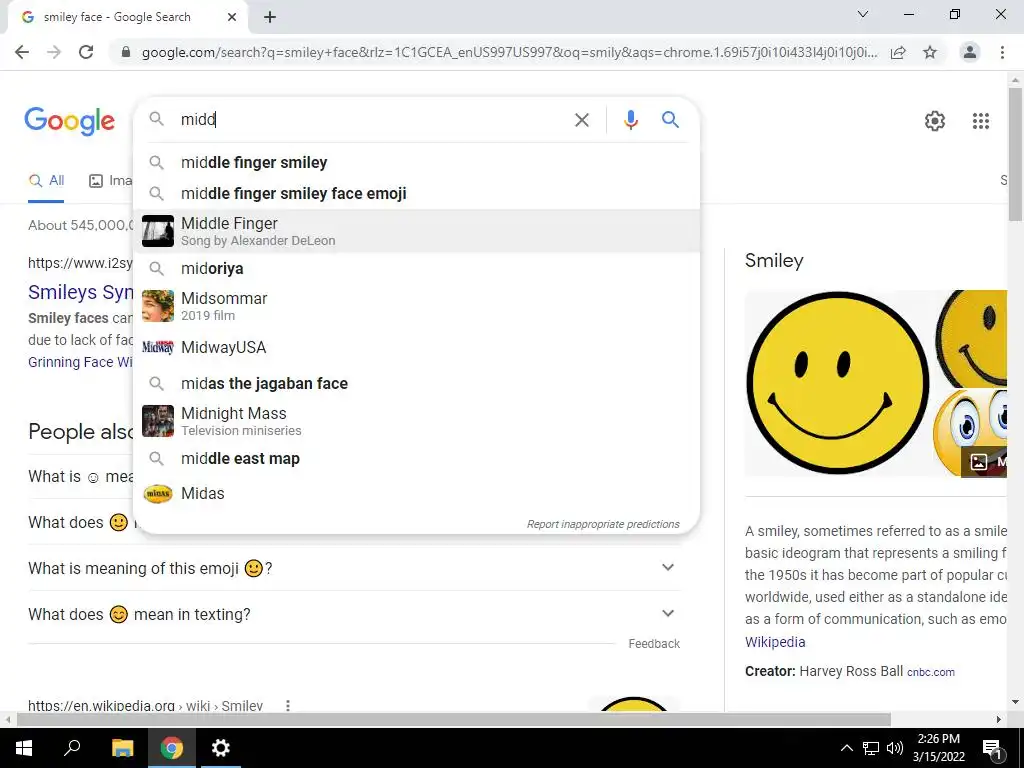
Task: Click the vertical scrollbar thumb
Action: [x=1015, y=154]
